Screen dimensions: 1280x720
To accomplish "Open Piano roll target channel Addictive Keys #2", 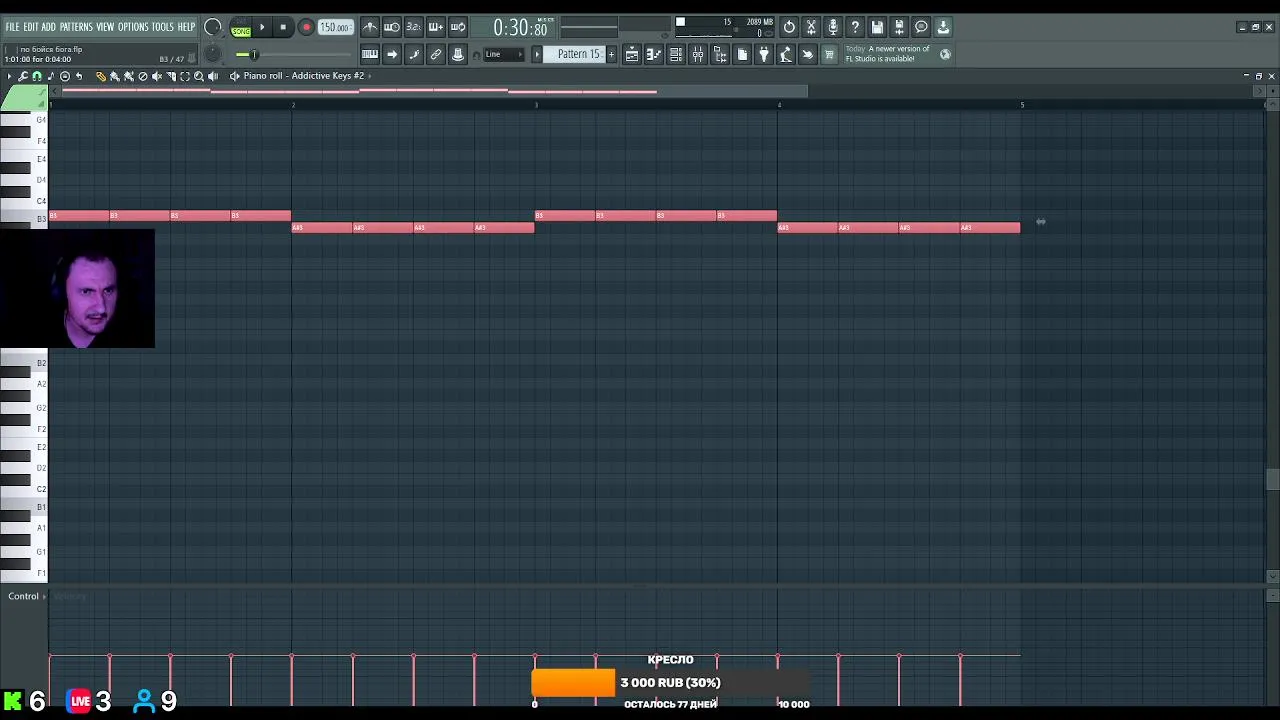I will (x=304, y=76).
